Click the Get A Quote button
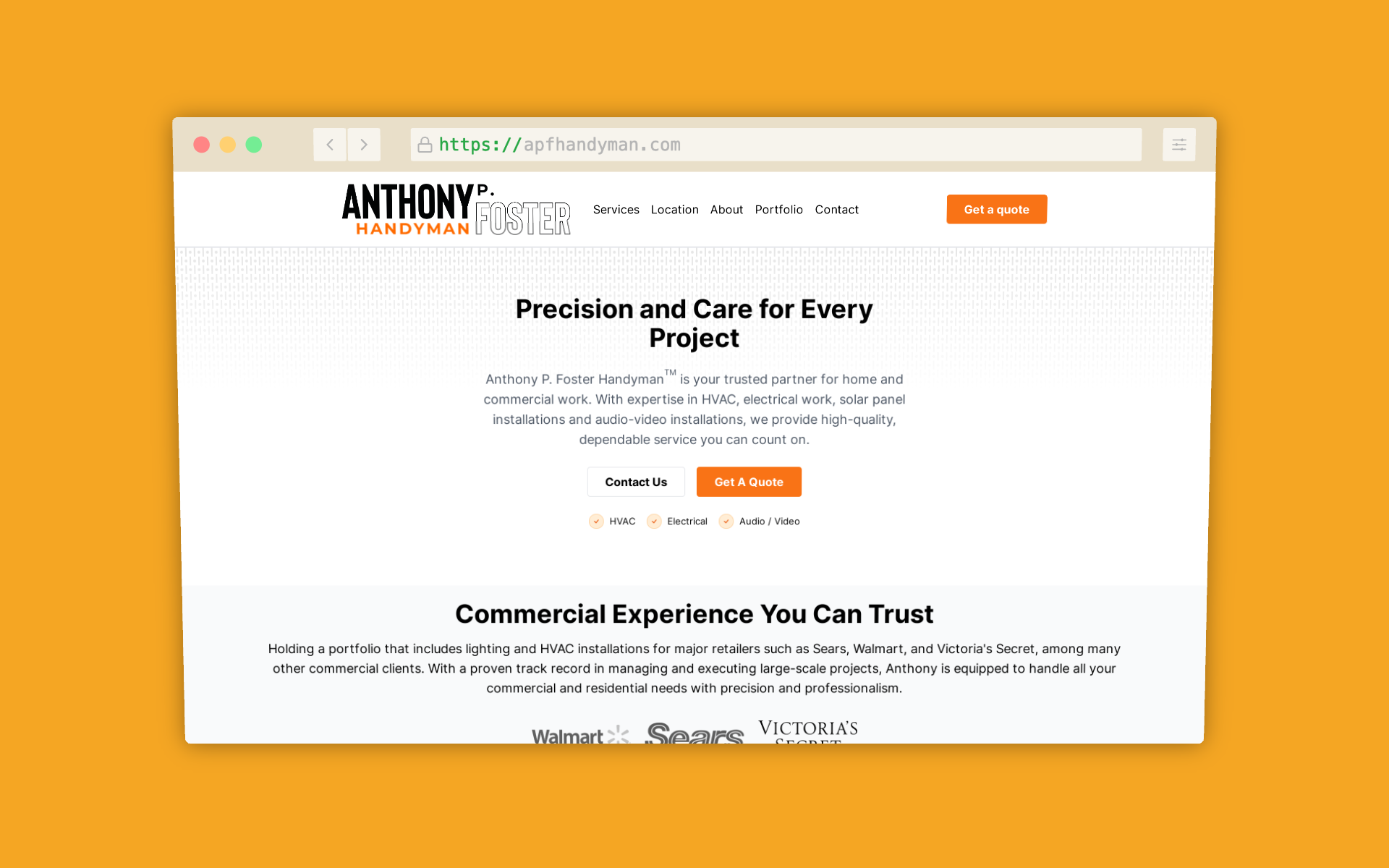 pos(749,481)
